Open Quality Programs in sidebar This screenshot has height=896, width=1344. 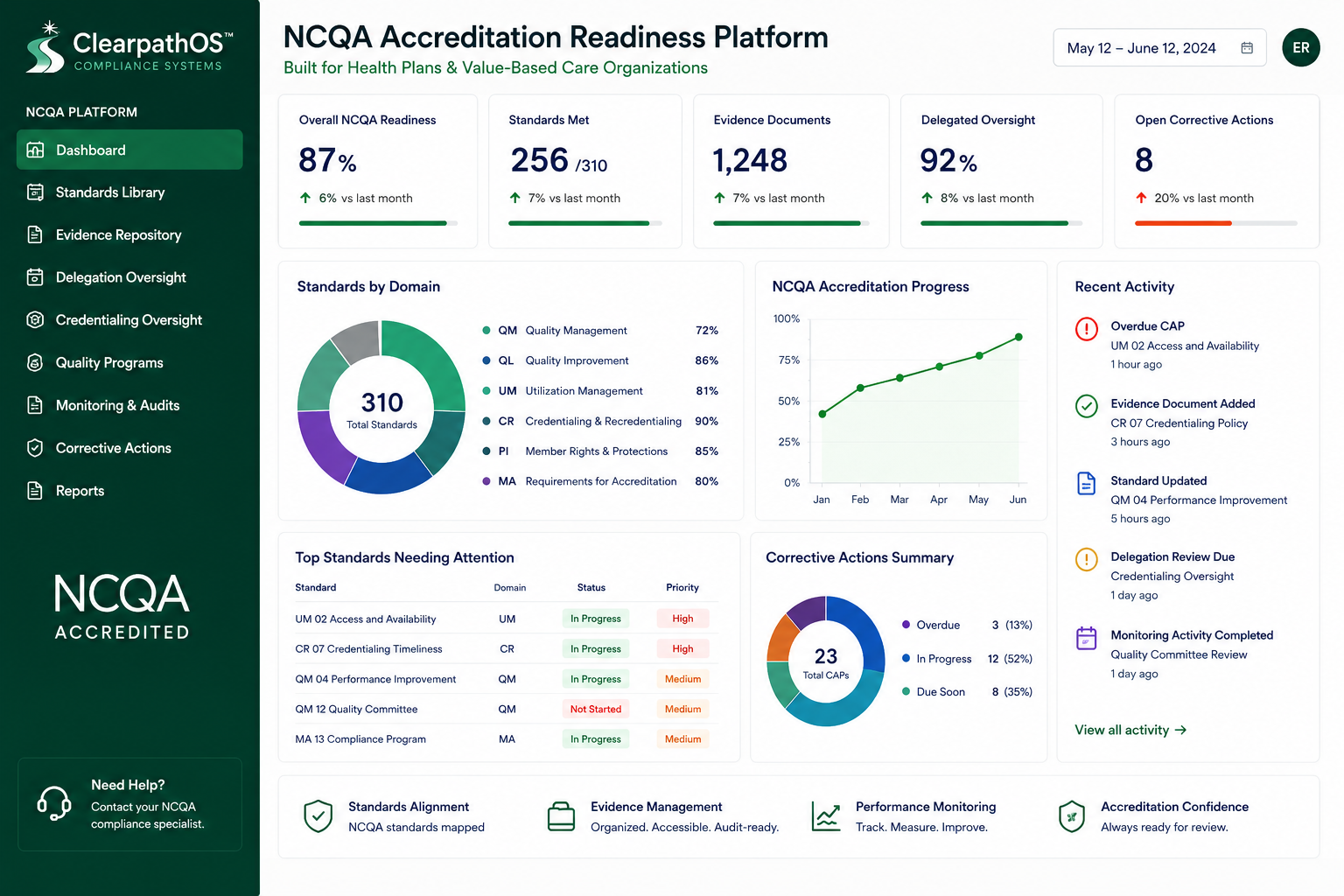[x=129, y=362]
